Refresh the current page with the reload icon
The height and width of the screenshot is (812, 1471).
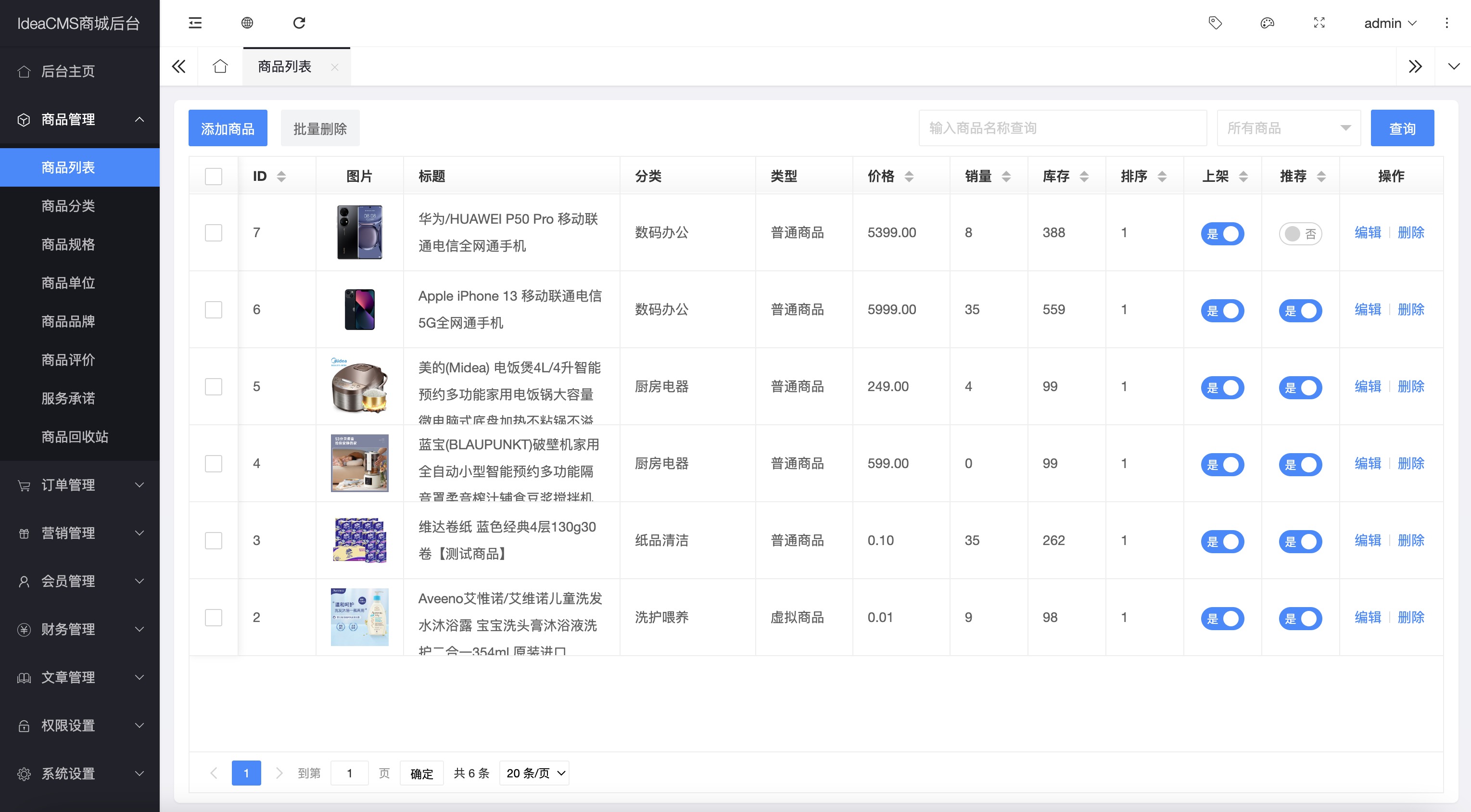point(299,23)
